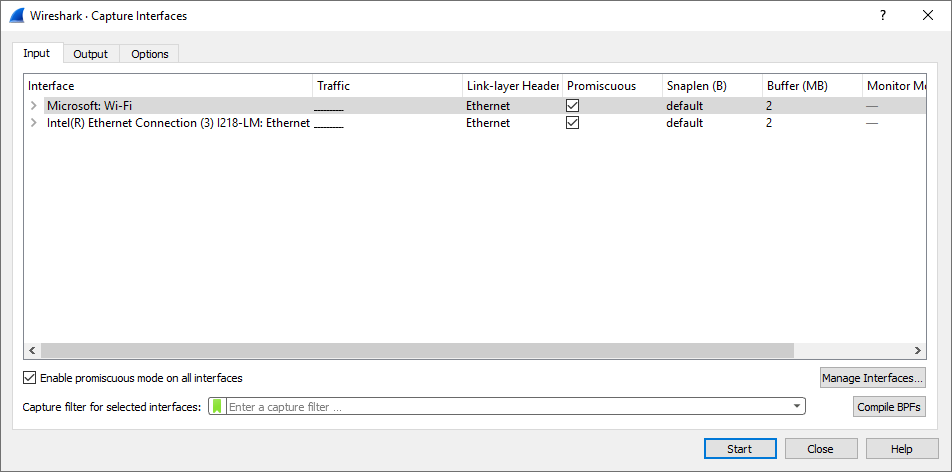Click the Traffic column header

[x=387, y=86]
